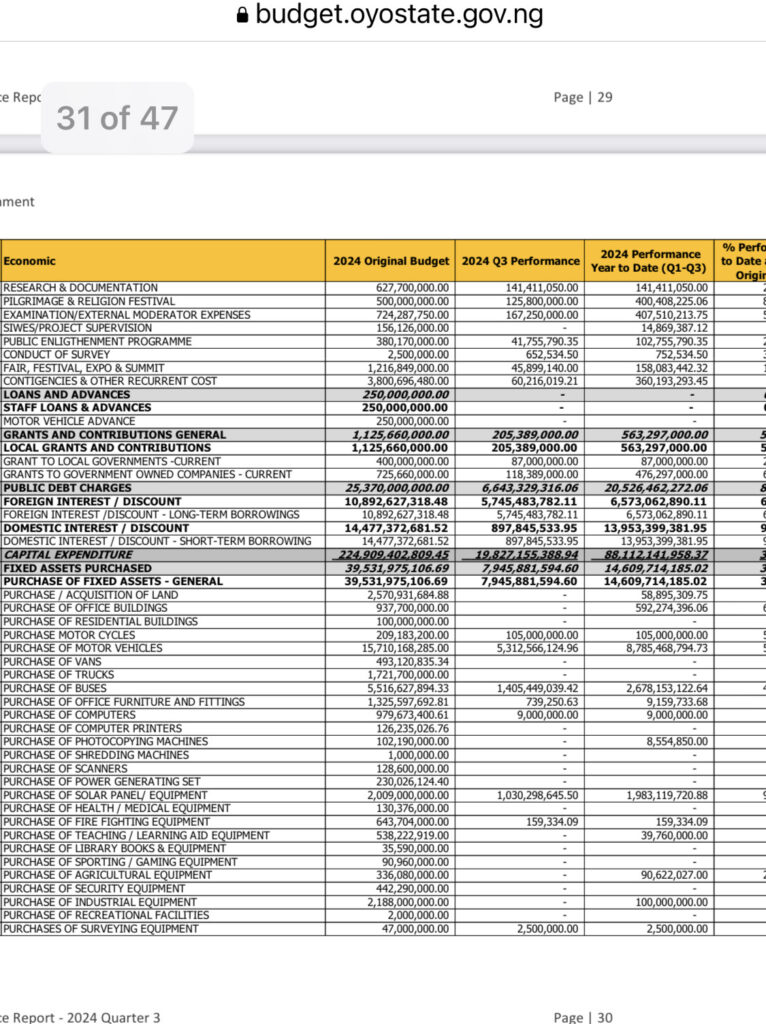This screenshot has width=766, height=1024.
Task: Select 'Page | 29' footer label
Action: click(x=582, y=97)
